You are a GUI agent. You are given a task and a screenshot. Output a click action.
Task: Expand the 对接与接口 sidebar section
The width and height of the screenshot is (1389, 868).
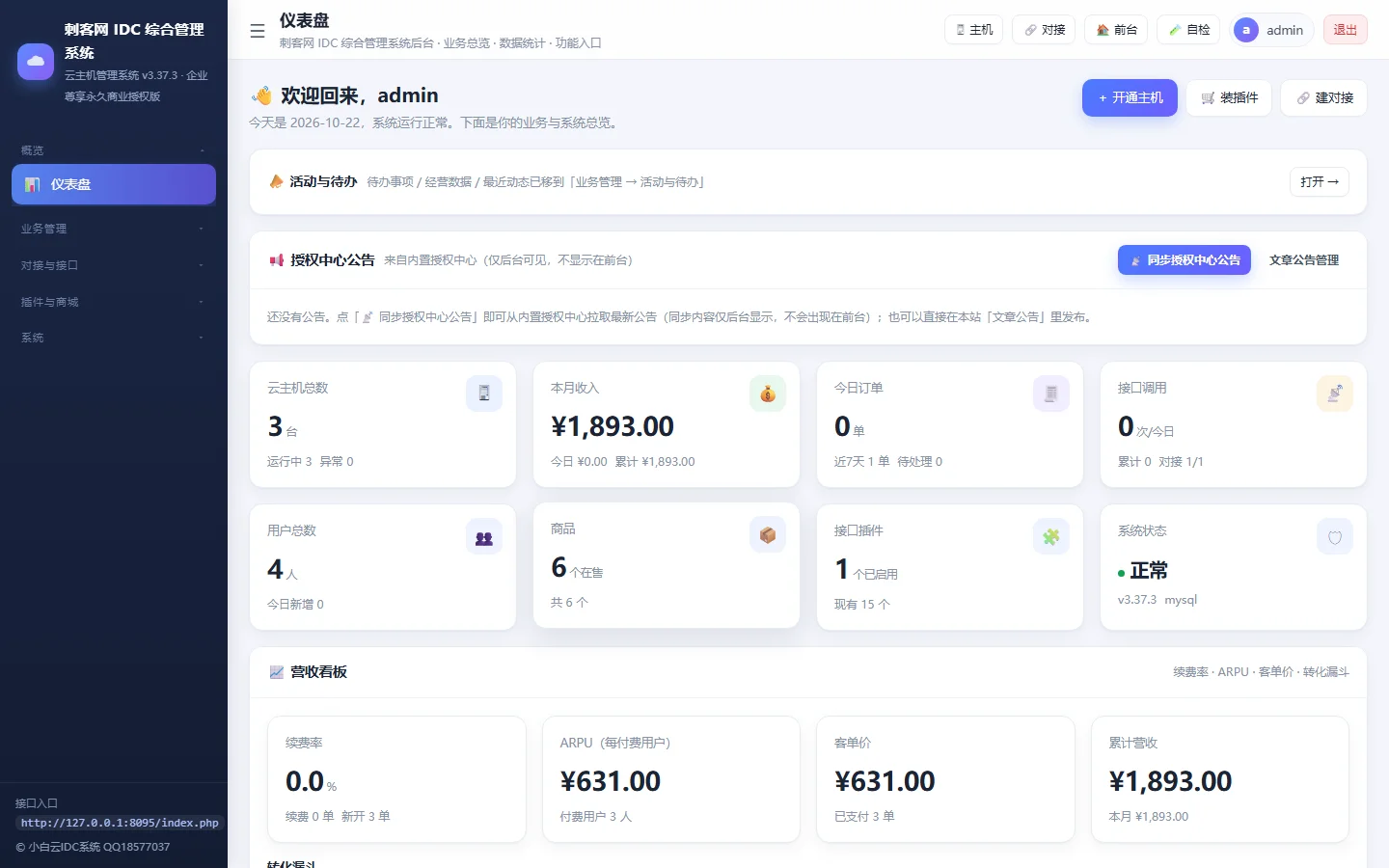[x=114, y=265]
